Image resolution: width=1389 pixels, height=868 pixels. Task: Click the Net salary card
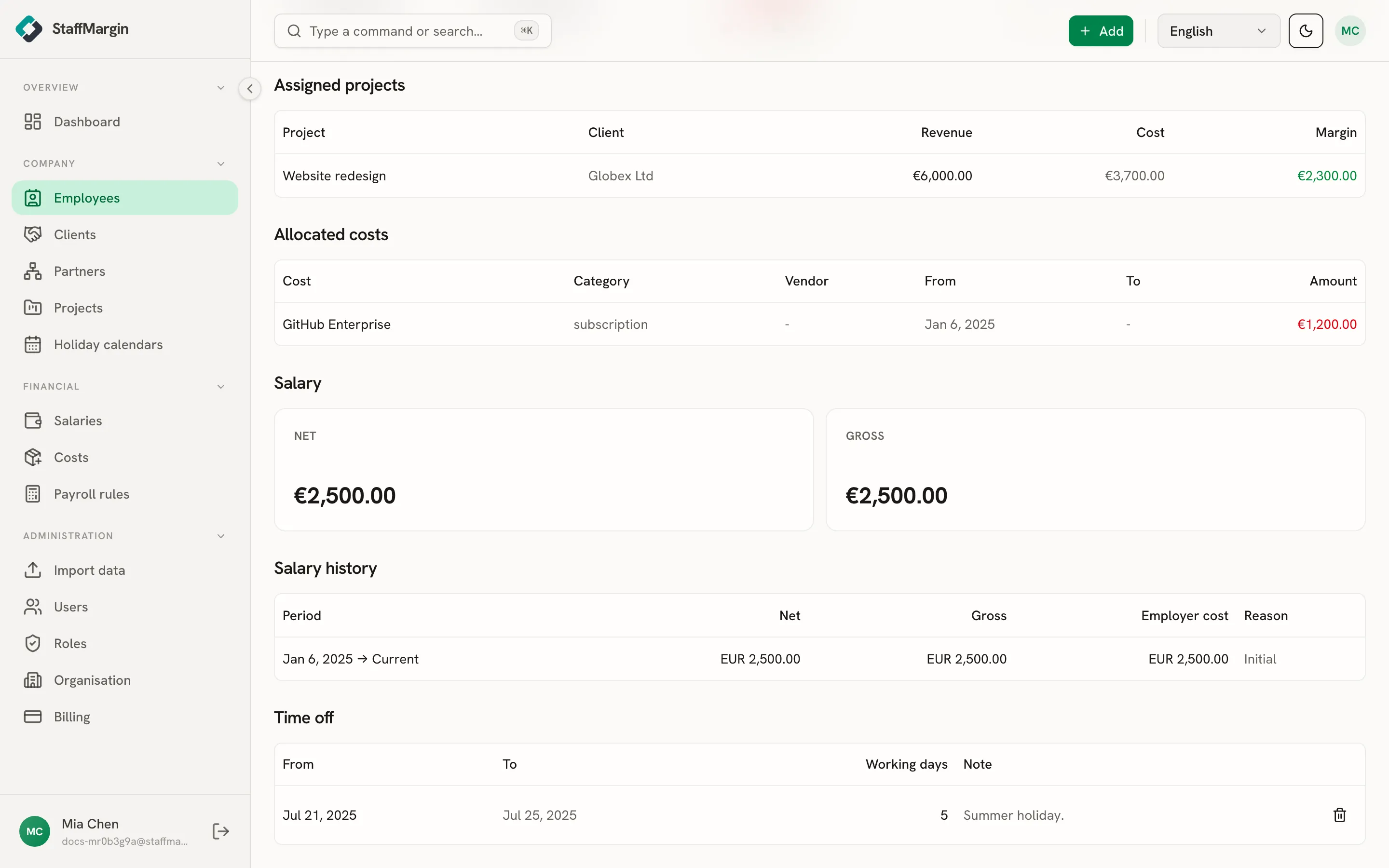pos(544,470)
